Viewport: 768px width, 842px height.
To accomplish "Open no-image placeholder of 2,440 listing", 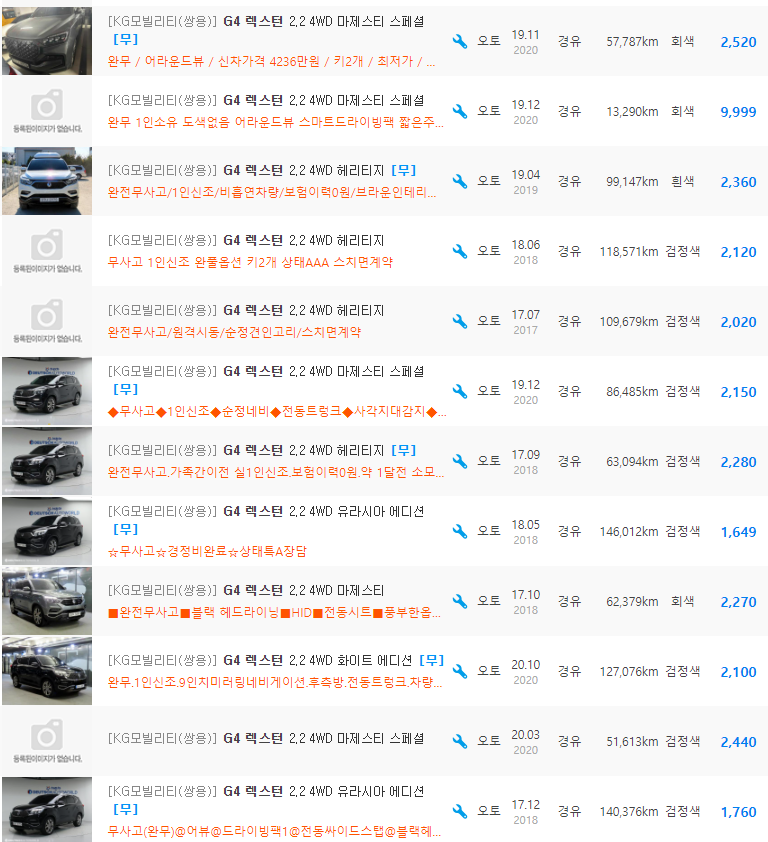I will pos(47,741).
